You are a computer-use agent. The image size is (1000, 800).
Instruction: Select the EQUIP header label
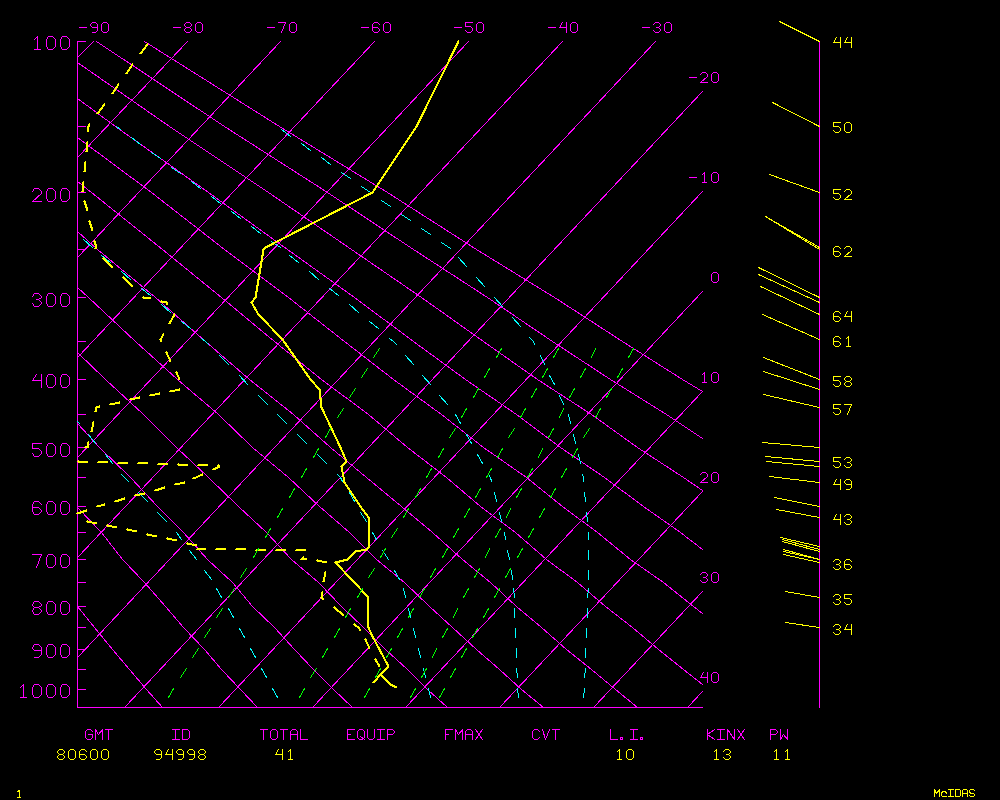[370, 735]
